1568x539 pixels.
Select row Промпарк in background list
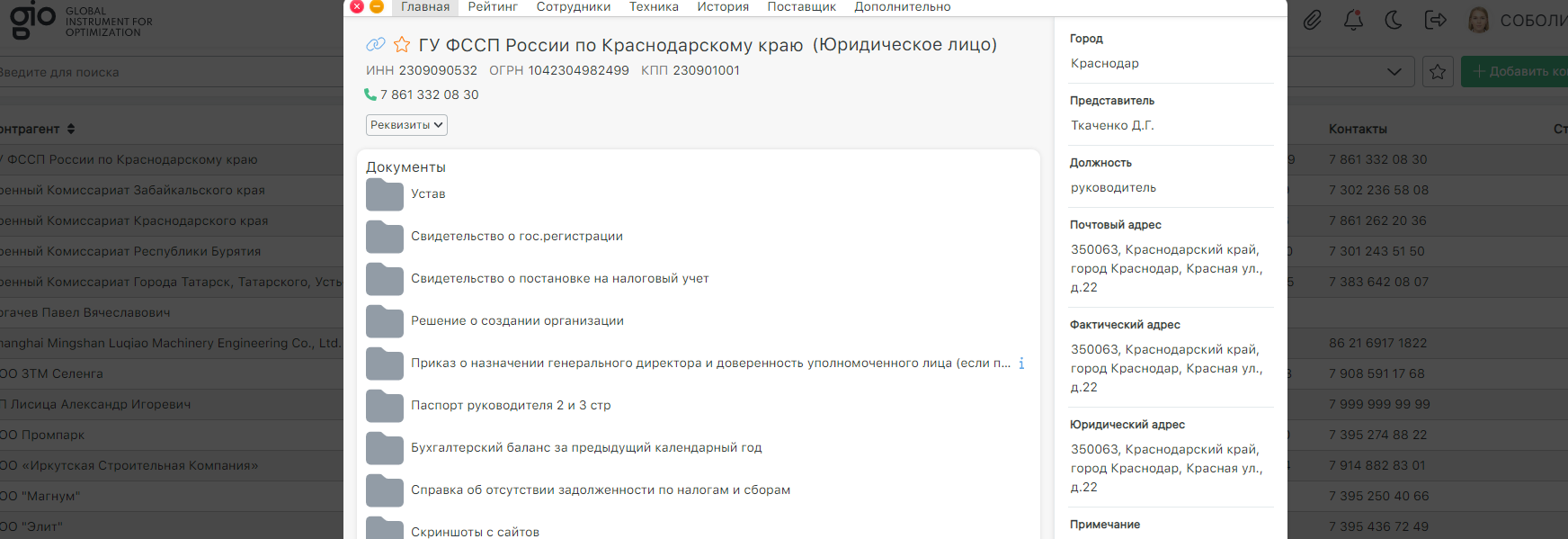(x=171, y=435)
